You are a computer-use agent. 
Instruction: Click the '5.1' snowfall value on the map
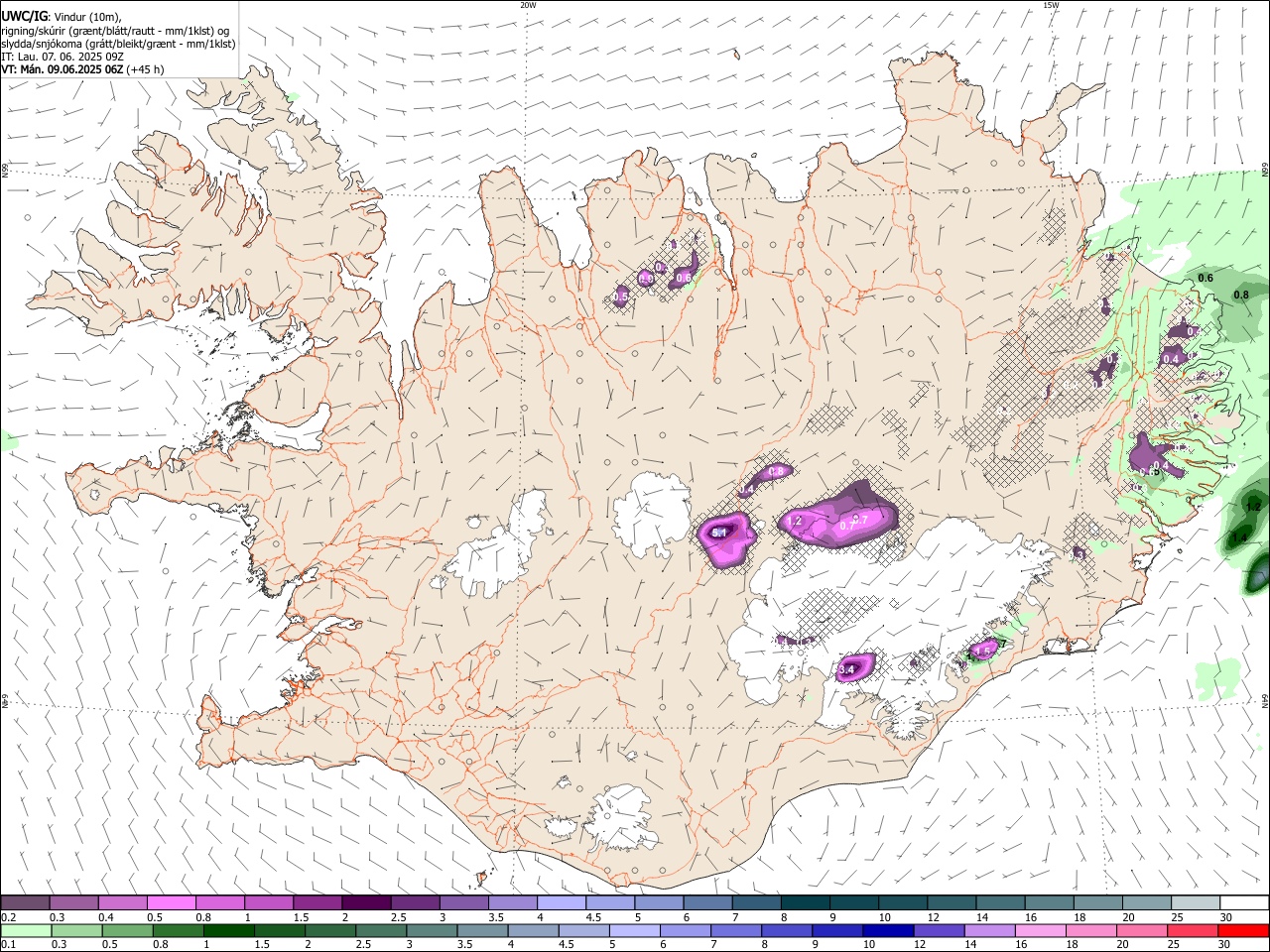click(x=720, y=533)
